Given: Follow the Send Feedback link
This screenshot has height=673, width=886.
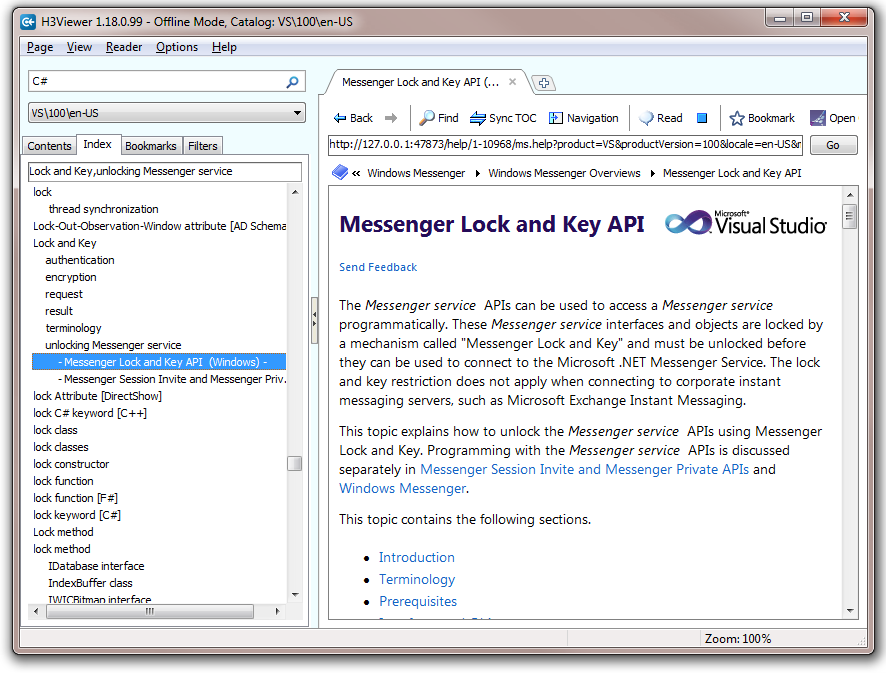Looking at the screenshot, I should point(377,267).
